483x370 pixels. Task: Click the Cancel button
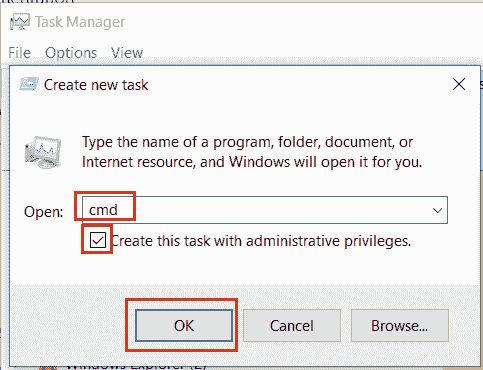(292, 325)
